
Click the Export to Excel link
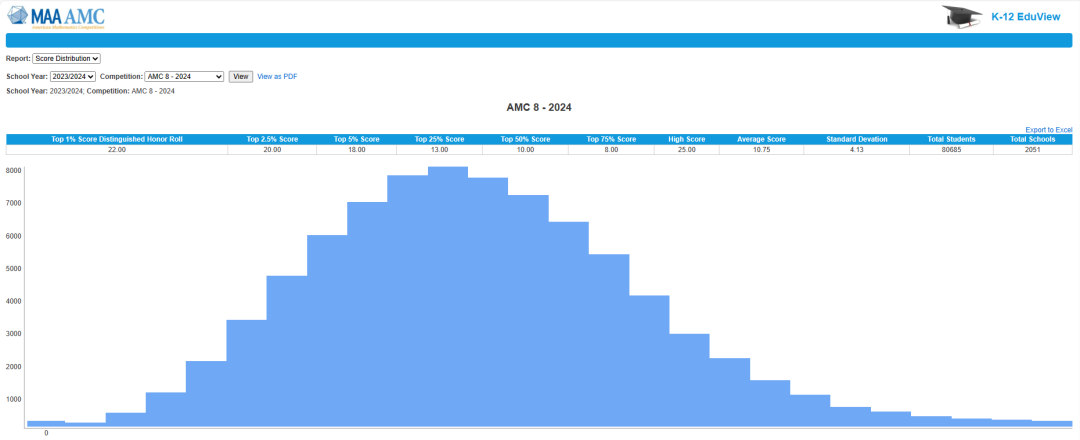click(1048, 130)
